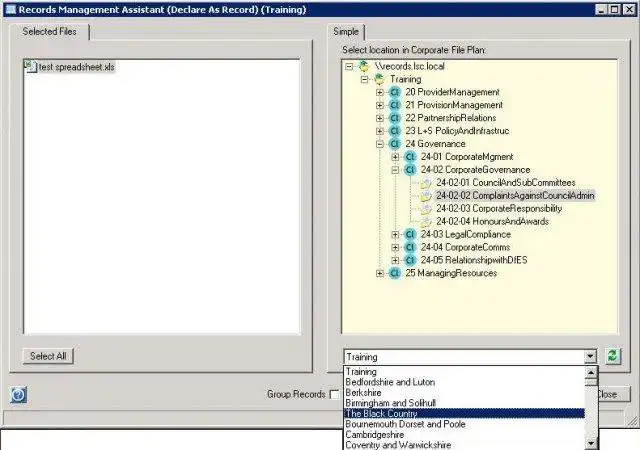Image resolution: width=640 pixels, height=450 pixels.
Task: Click the CI icon for 22 PartnershipRelations
Action: click(x=395, y=118)
